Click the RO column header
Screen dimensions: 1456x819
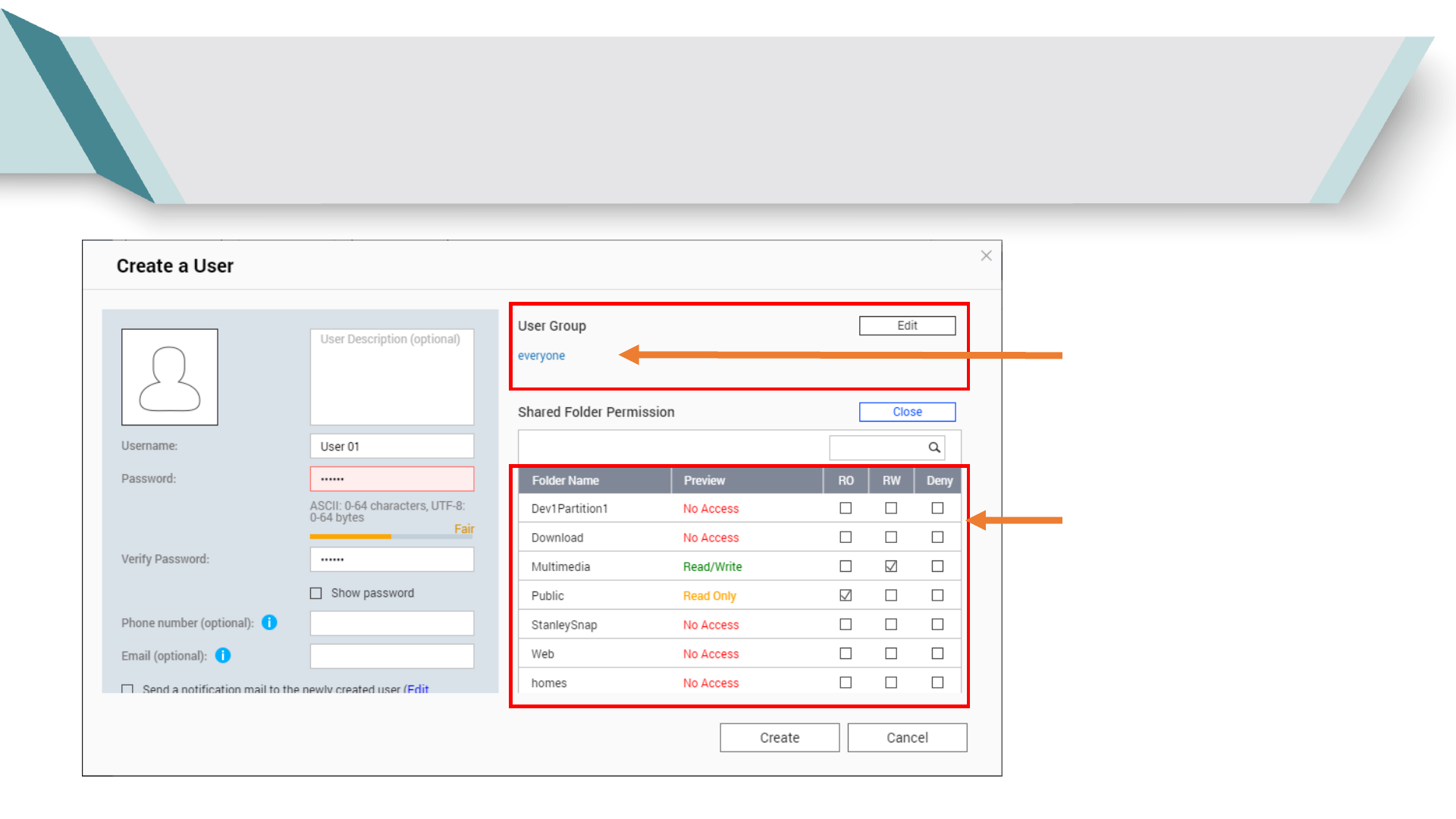[846, 481]
